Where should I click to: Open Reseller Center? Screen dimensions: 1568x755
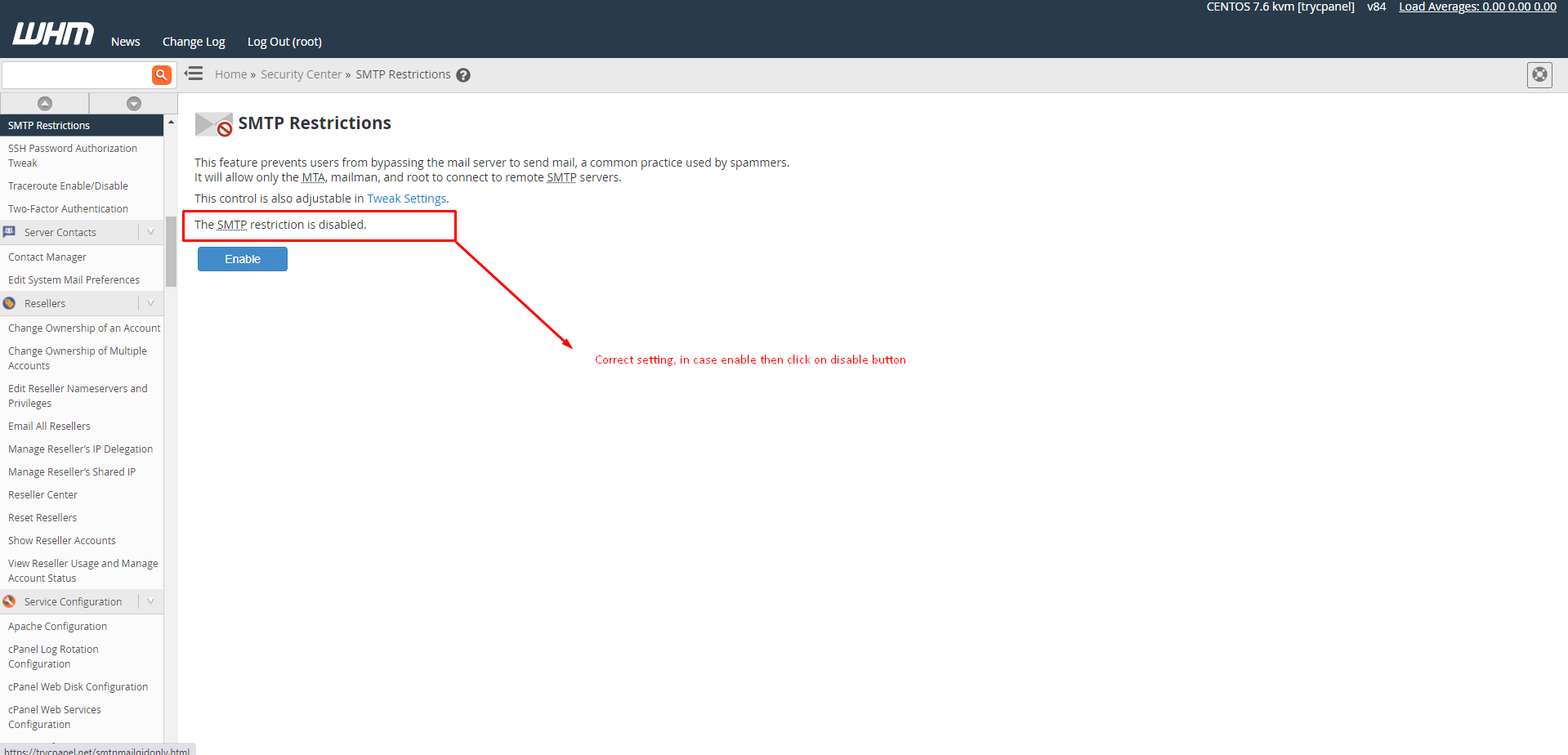42,495
